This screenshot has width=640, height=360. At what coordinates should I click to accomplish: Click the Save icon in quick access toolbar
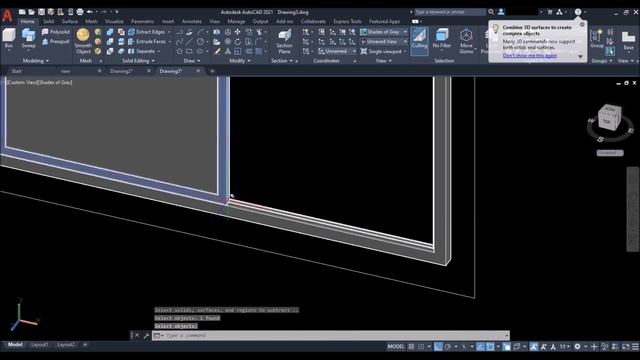point(41,12)
